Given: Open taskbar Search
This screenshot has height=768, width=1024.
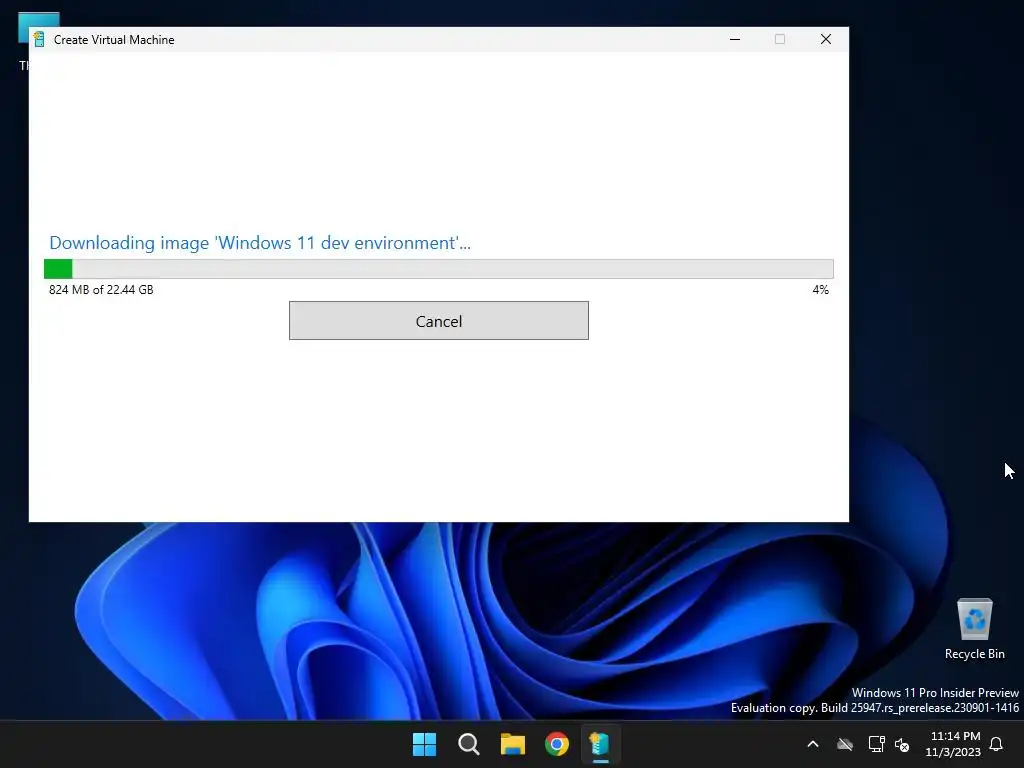Looking at the screenshot, I should 469,744.
